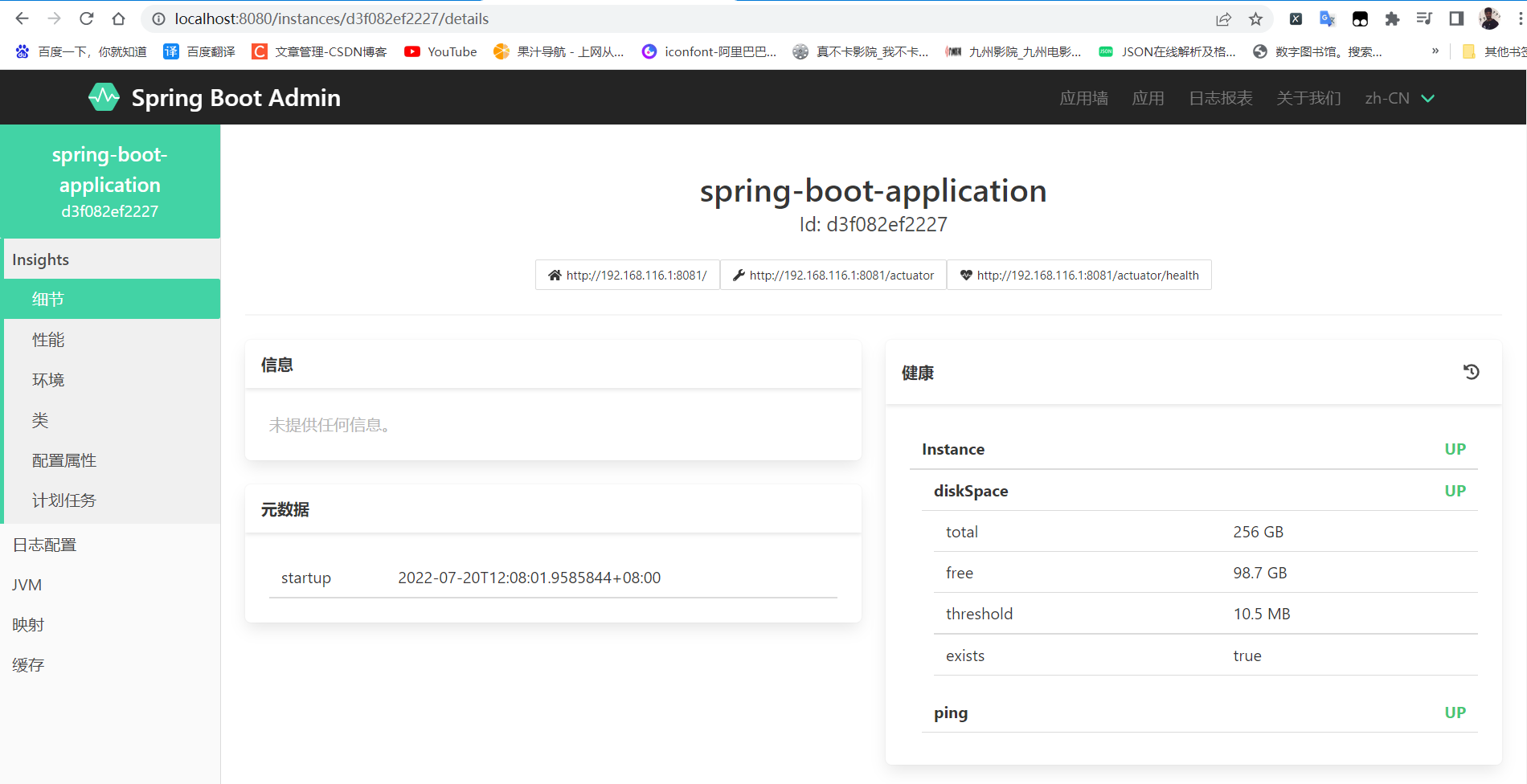Image resolution: width=1527 pixels, height=784 pixels.
Task: Click the ping health row
Action: 1200,713
